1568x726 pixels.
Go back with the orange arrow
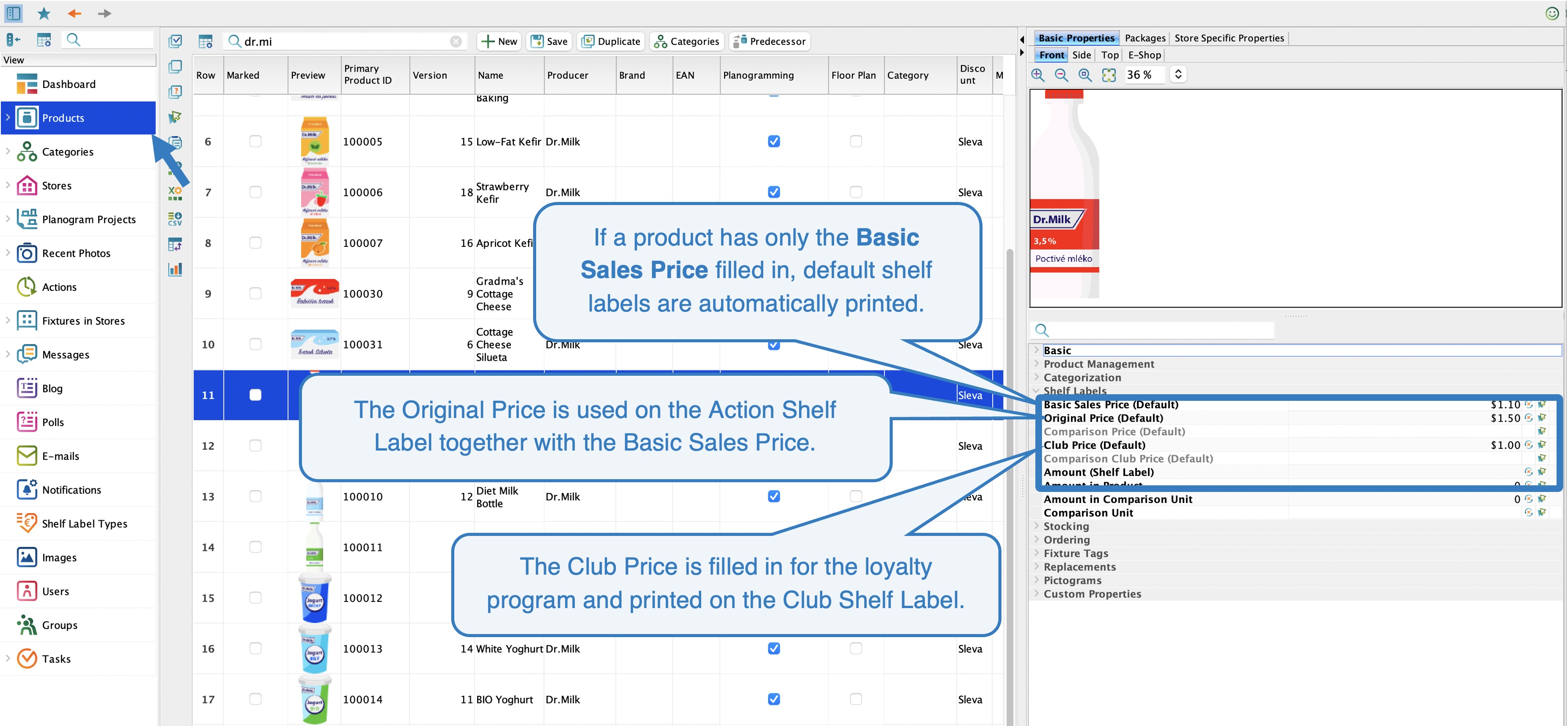coord(74,13)
